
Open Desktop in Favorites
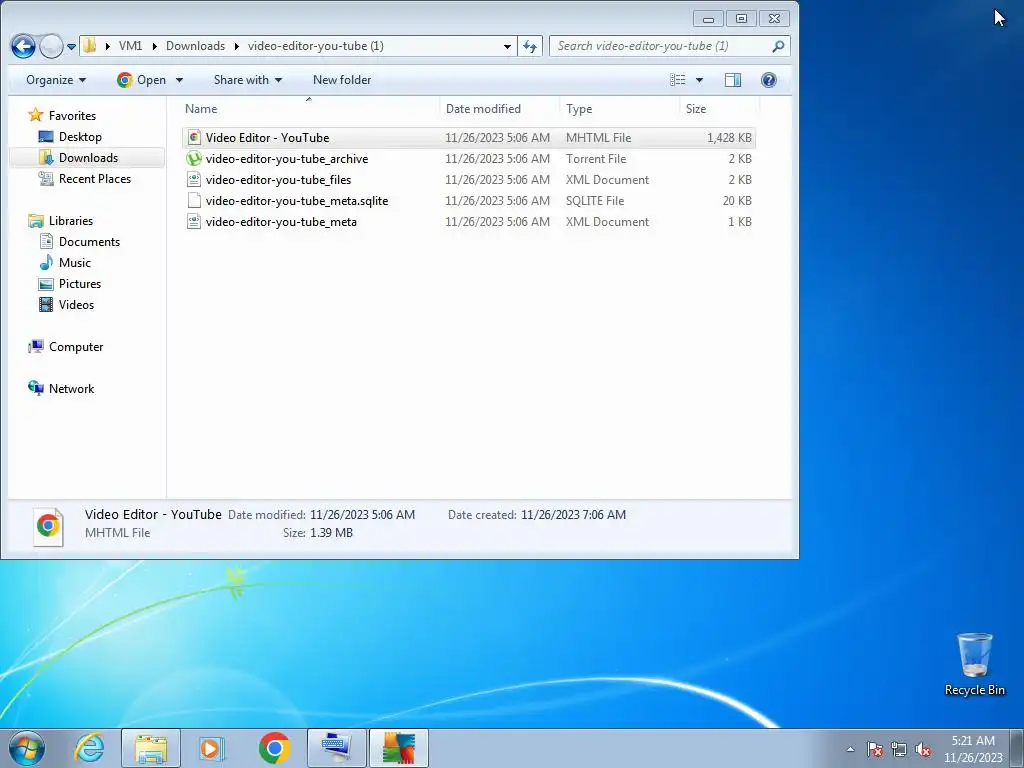point(80,136)
